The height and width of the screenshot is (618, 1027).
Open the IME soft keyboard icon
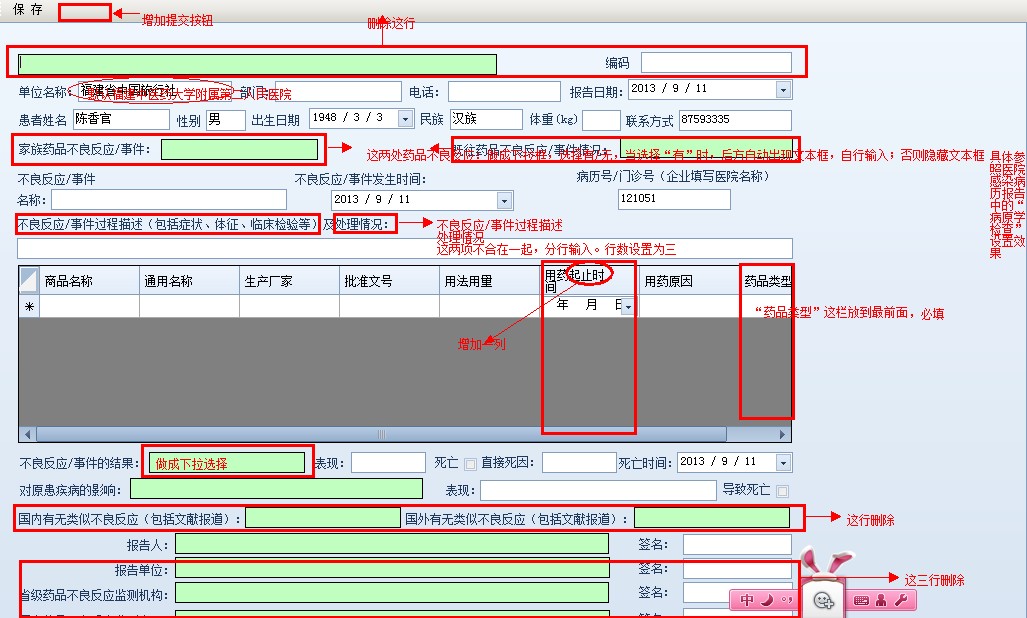[x=861, y=600]
